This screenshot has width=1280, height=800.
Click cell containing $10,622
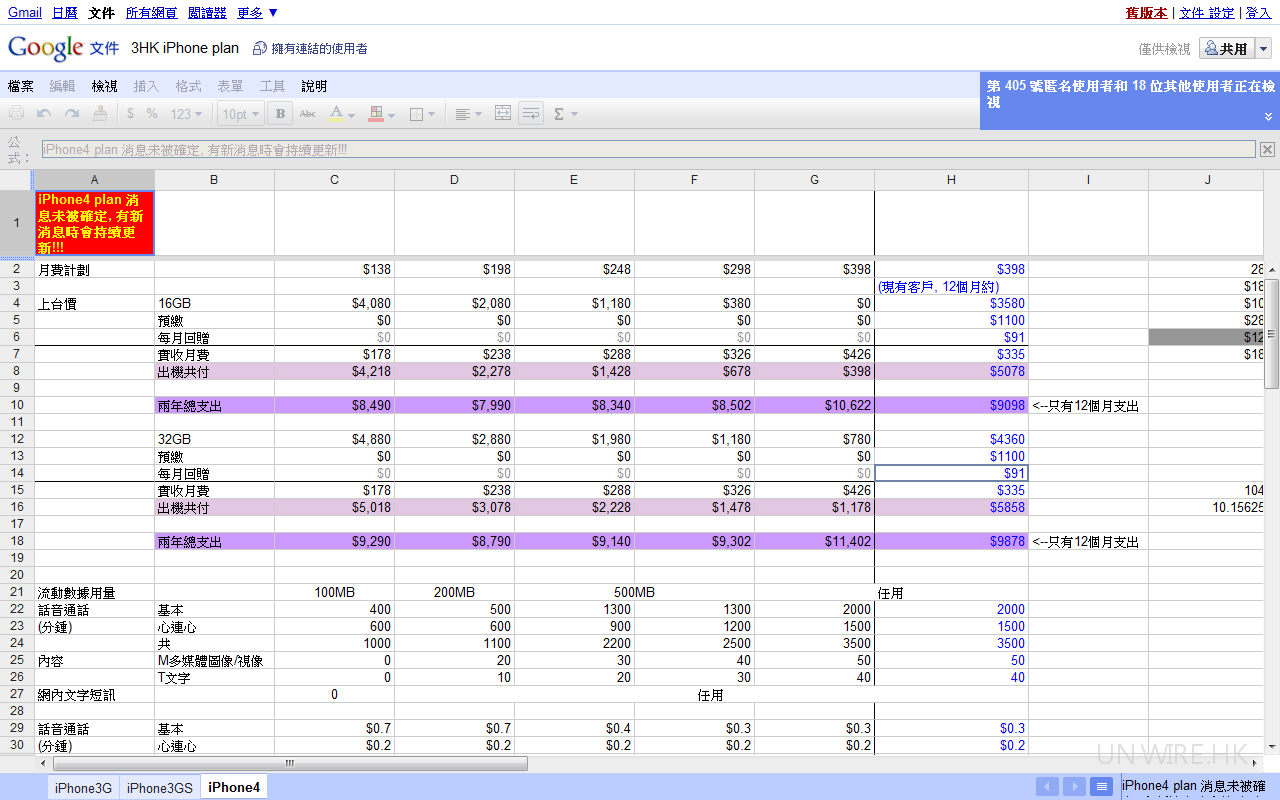pyautogui.click(x=814, y=406)
